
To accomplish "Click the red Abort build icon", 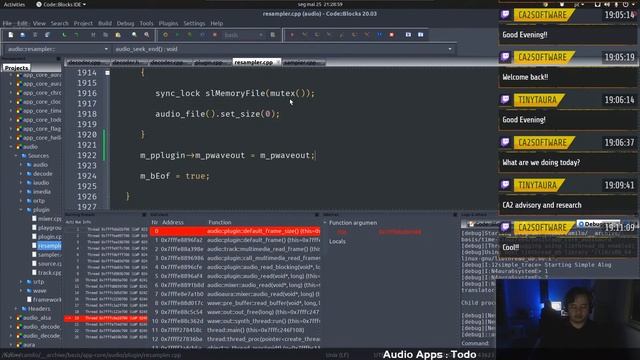I will click(215, 35).
